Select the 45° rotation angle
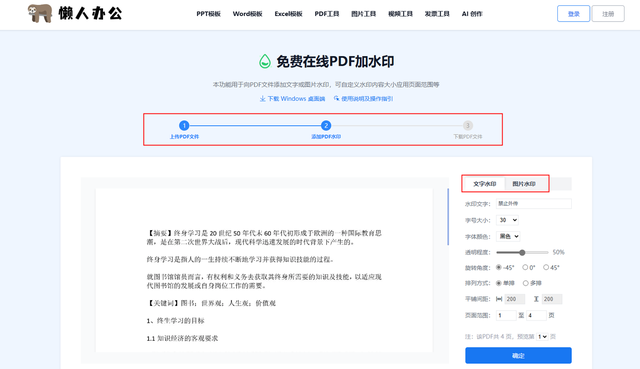This screenshot has width=640, height=369. (x=546, y=267)
